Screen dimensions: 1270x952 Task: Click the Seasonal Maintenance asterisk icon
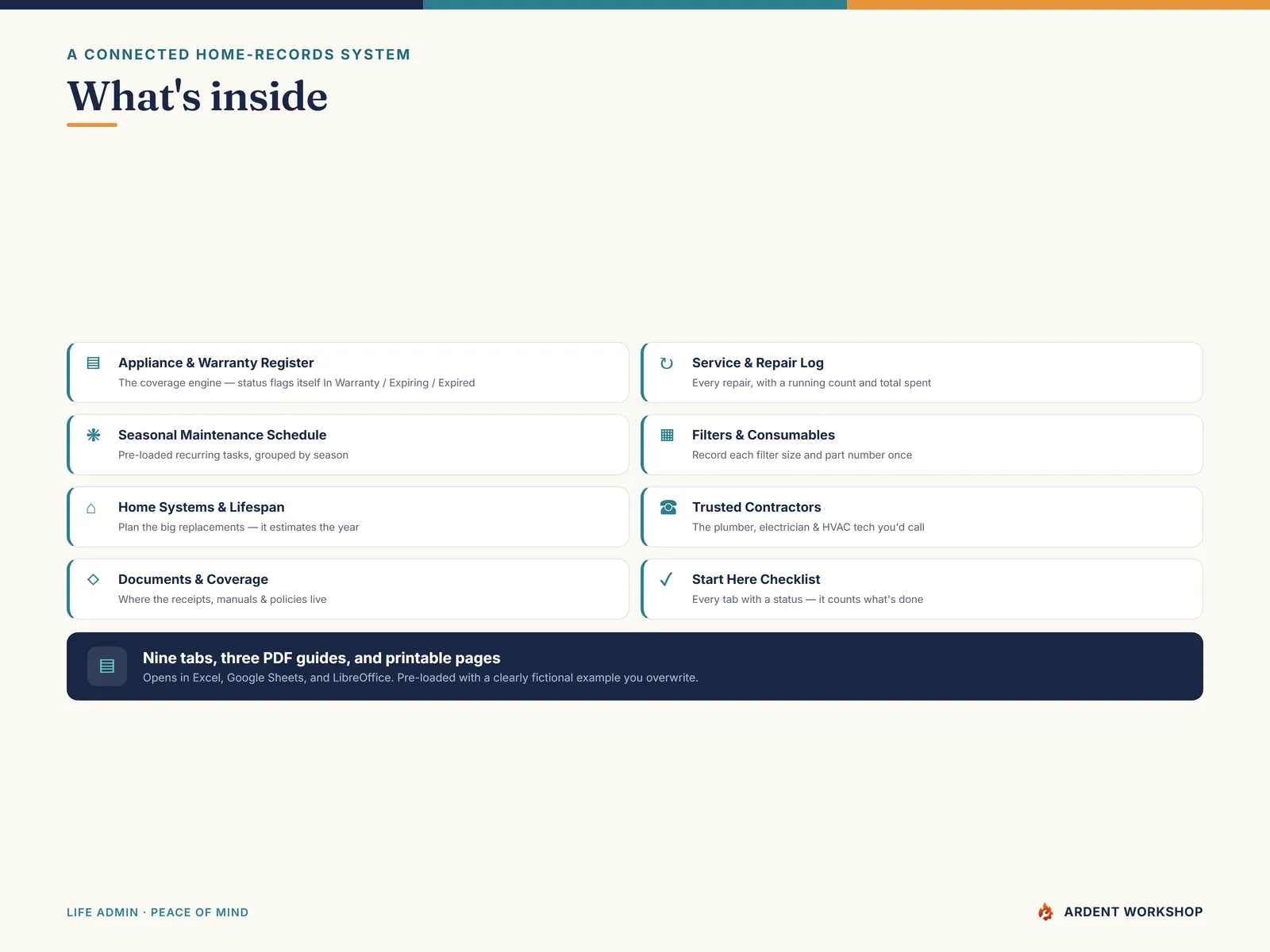[x=93, y=435]
